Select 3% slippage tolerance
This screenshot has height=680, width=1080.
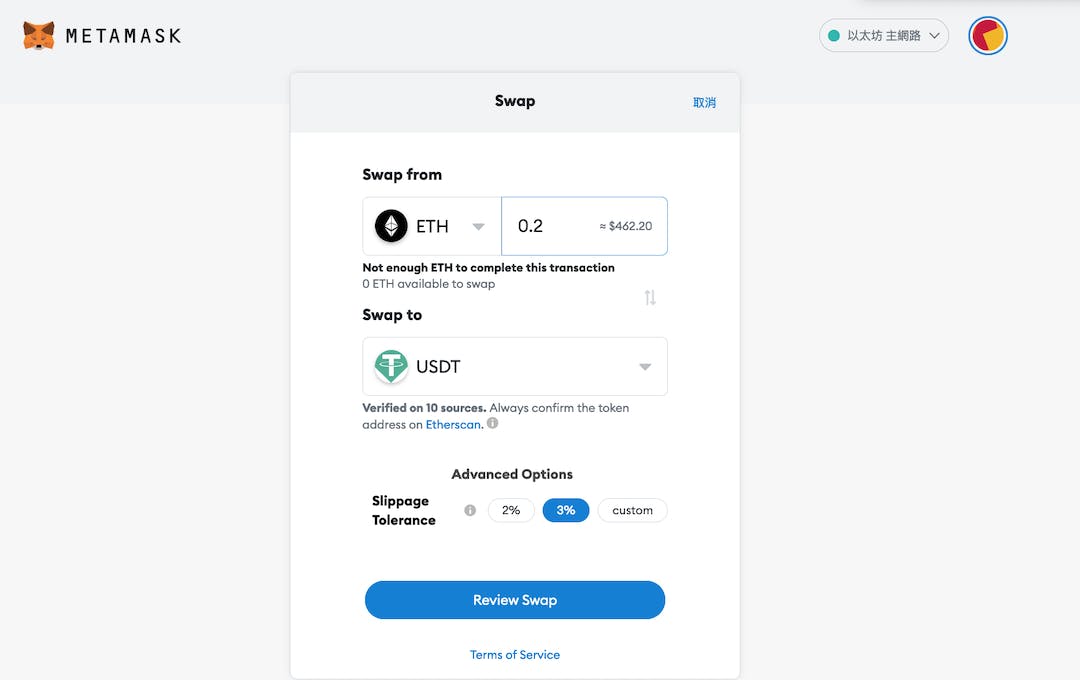[566, 510]
